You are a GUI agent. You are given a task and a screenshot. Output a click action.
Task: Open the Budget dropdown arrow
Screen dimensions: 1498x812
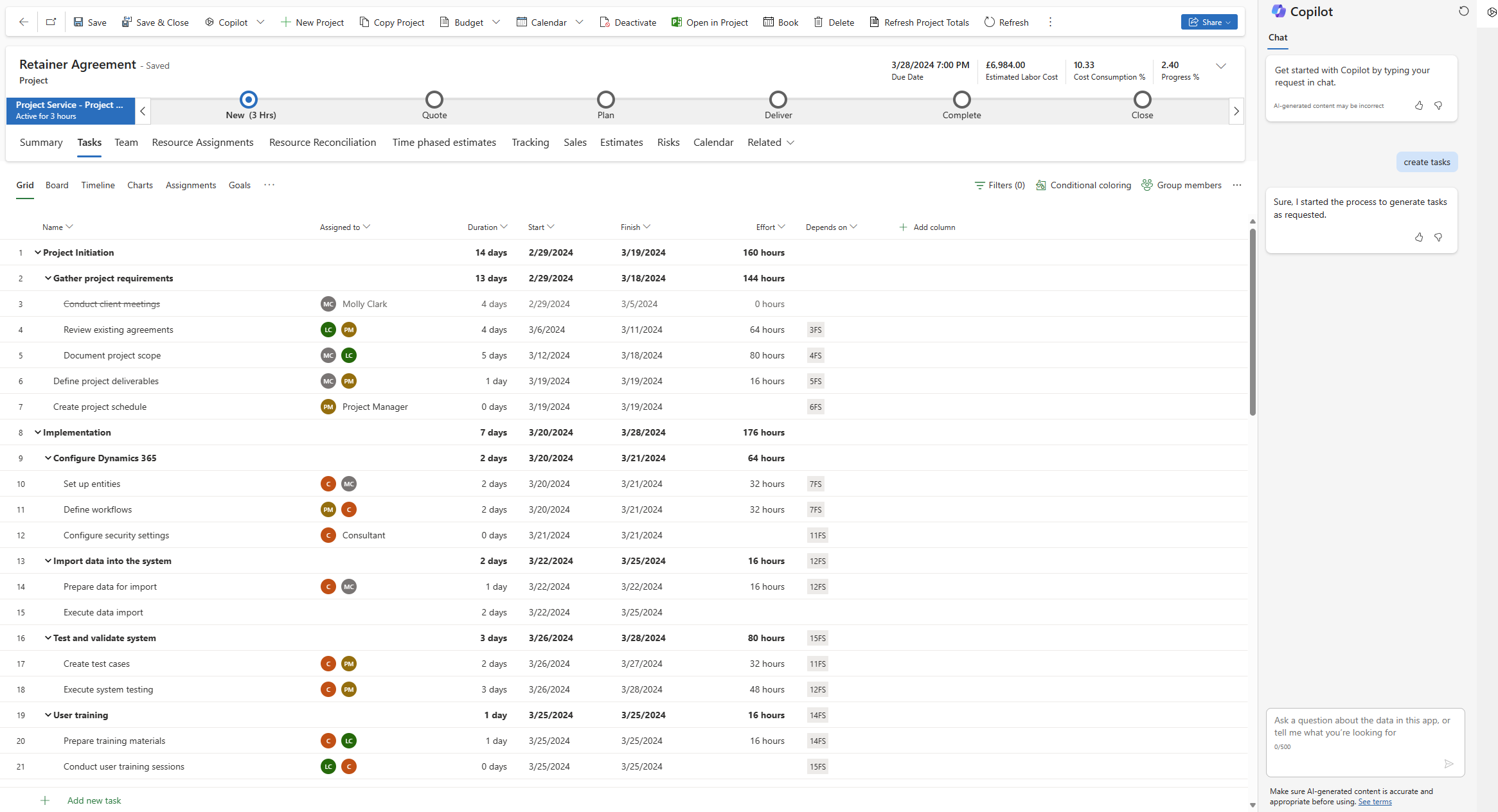click(x=496, y=22)
